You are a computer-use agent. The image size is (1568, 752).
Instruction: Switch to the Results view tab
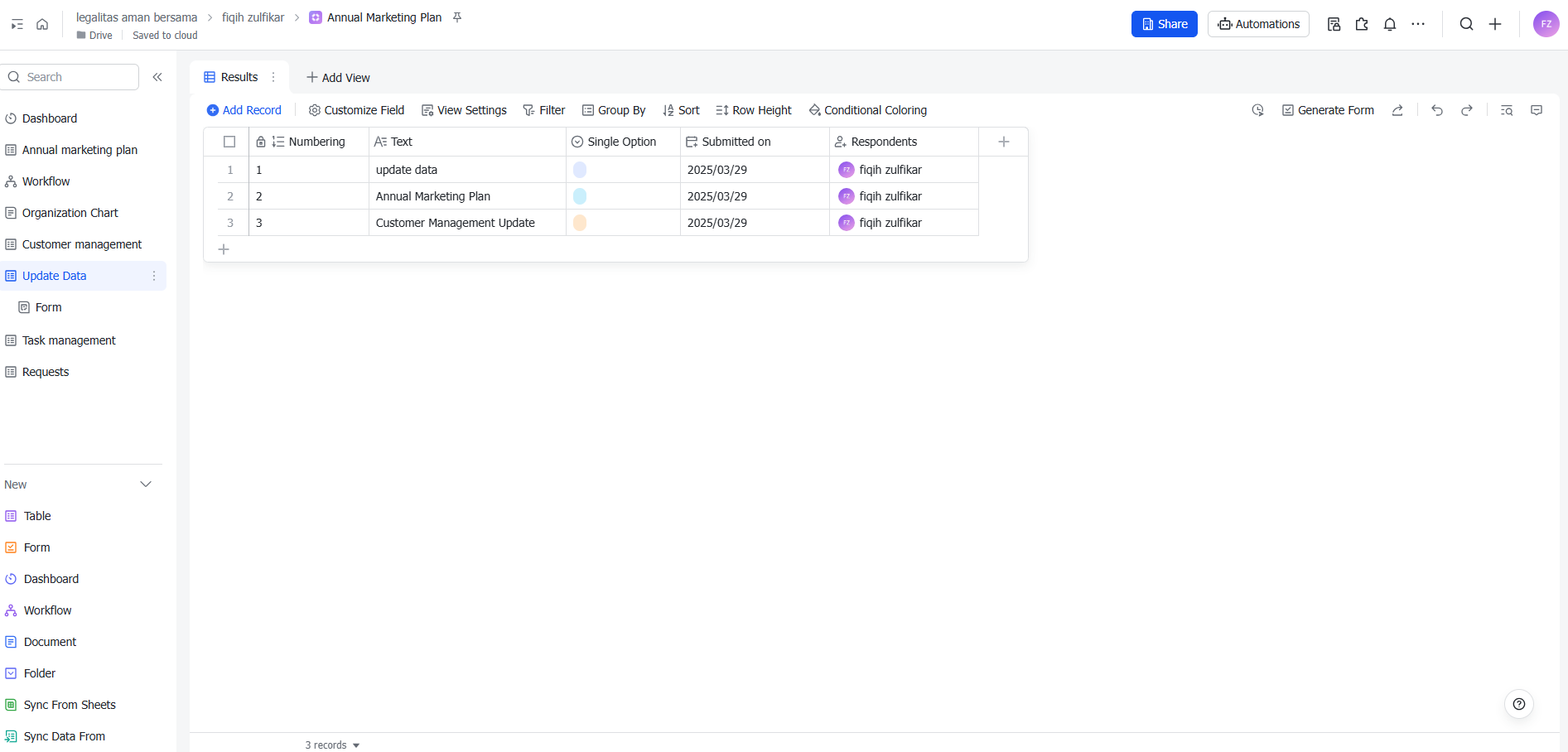coord(232,77)
